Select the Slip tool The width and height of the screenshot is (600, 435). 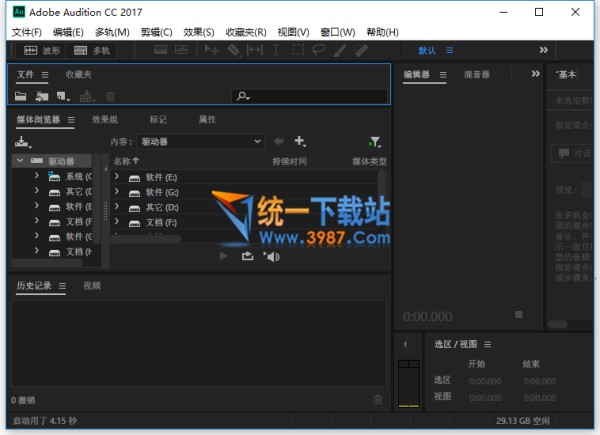254,50
